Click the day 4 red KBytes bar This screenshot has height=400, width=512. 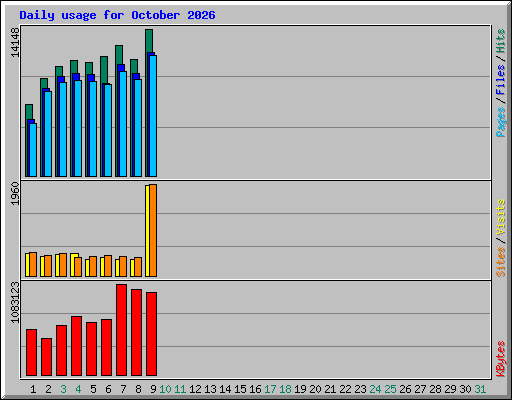click(76, 346)
